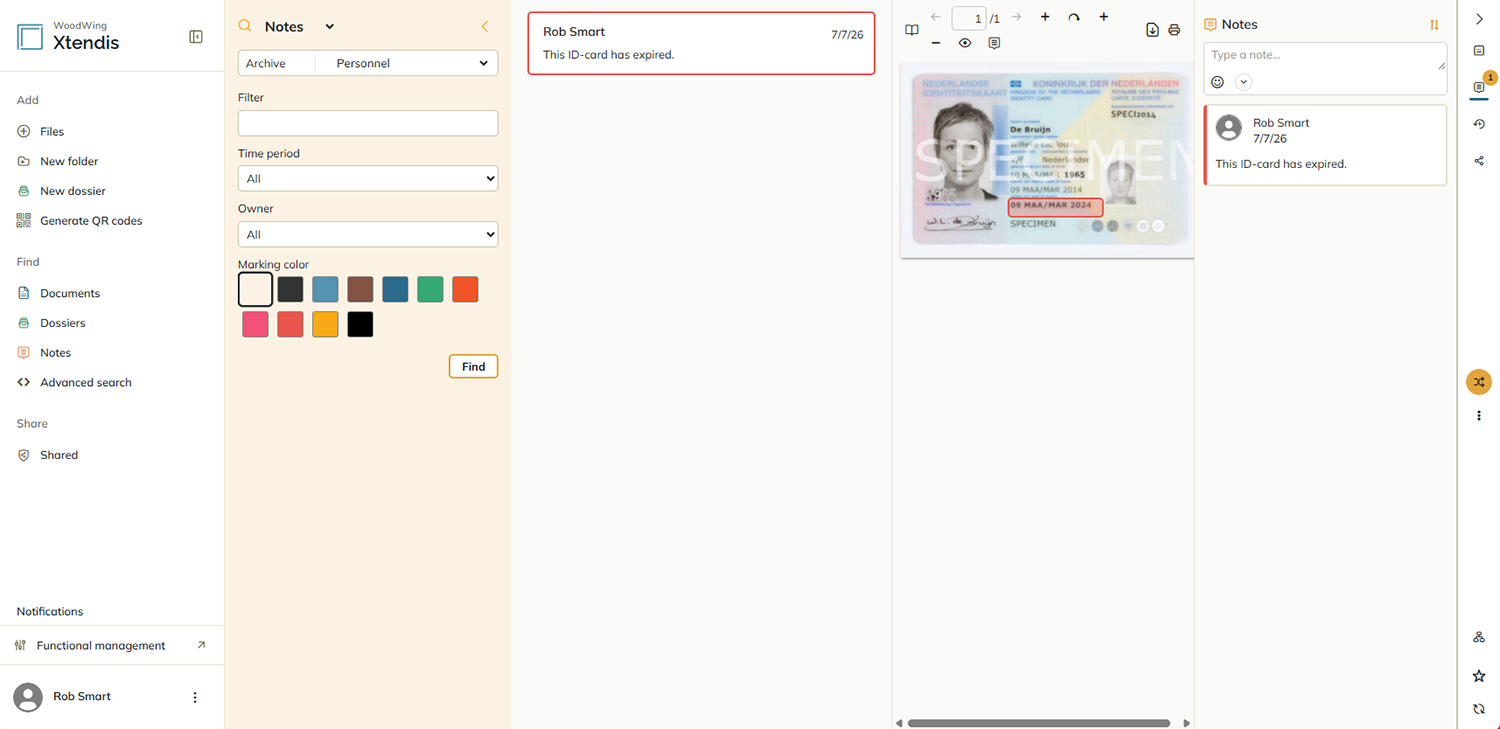The image size is (1500, 729).
Task: Open the Archive Personnel dropdown
Action: (368, 63)
